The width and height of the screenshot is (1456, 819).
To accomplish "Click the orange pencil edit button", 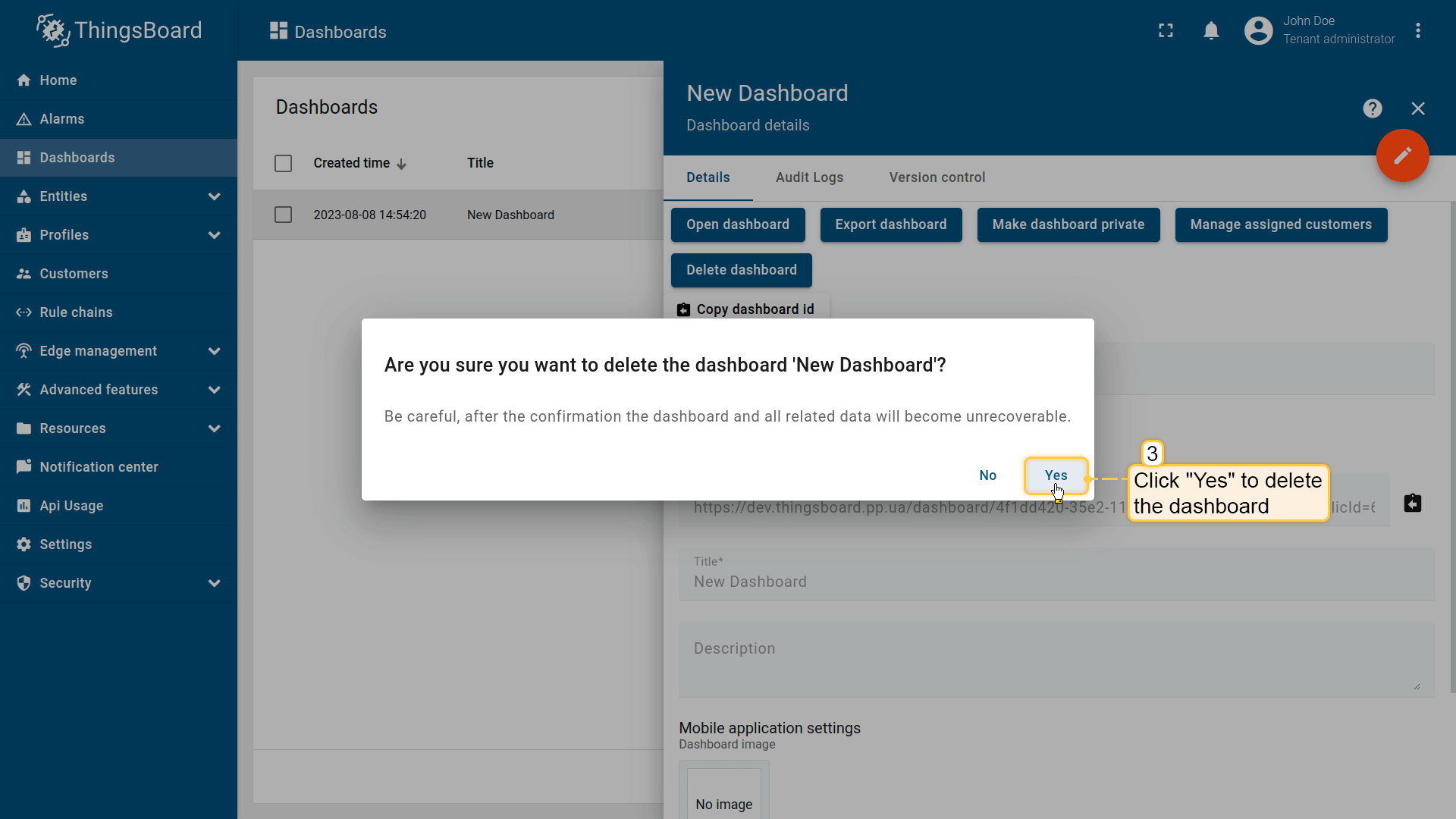I will click(x=1402, y=155).
